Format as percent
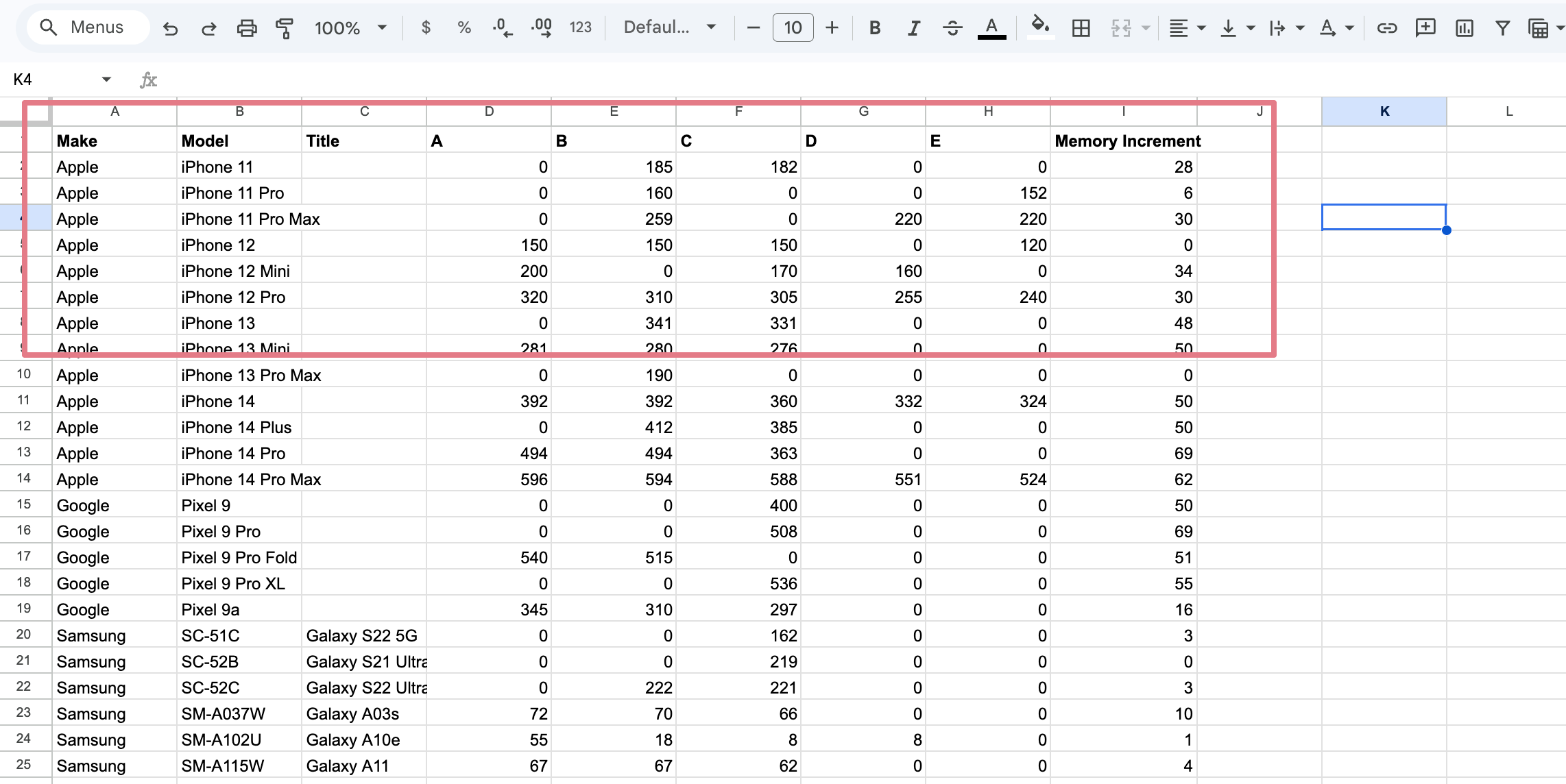The width and height of the screenshot is (1566, 784). (x=464, y=27)
